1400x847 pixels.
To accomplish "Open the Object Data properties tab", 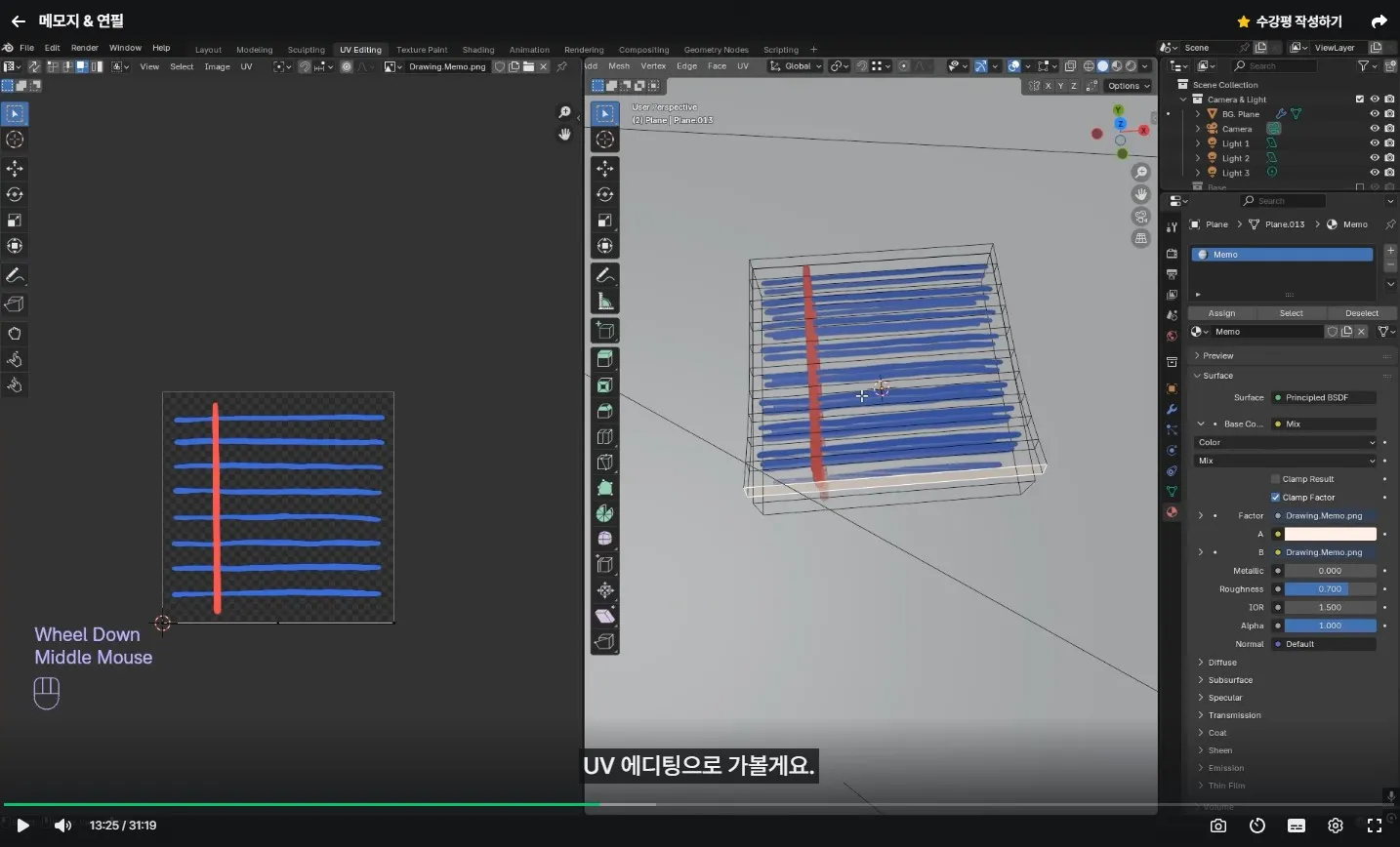I will pos(1172,491).
